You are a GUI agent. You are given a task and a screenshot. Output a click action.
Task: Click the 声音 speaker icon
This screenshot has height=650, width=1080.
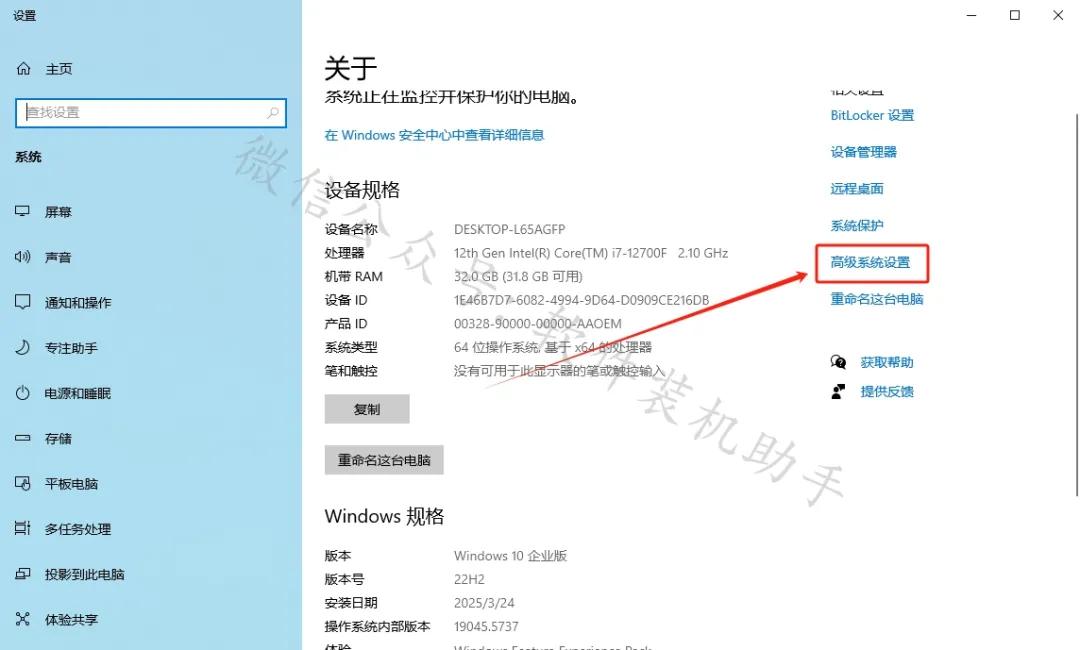(x=23, y=257)
